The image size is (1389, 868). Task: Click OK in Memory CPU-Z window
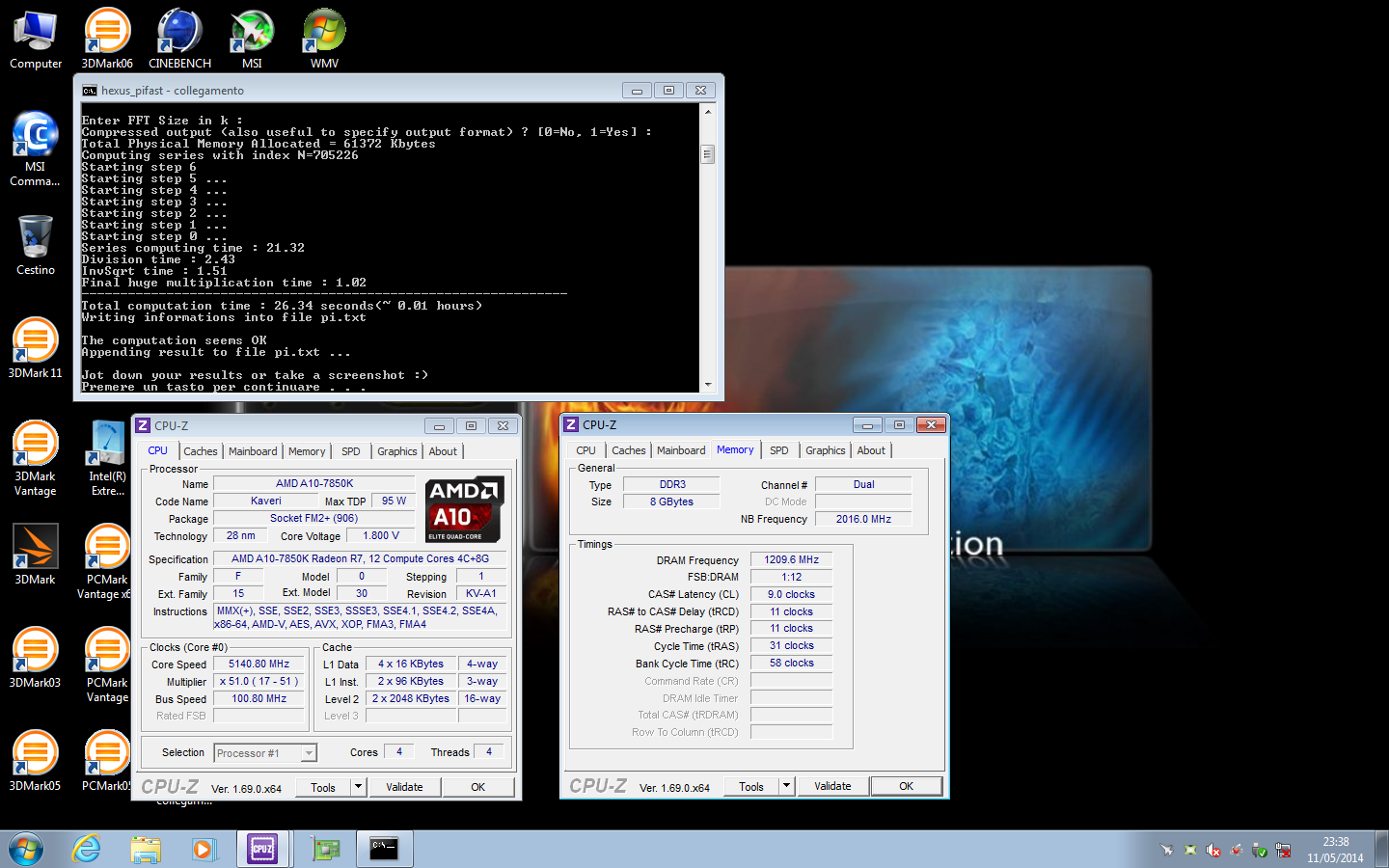coord(906,786)
